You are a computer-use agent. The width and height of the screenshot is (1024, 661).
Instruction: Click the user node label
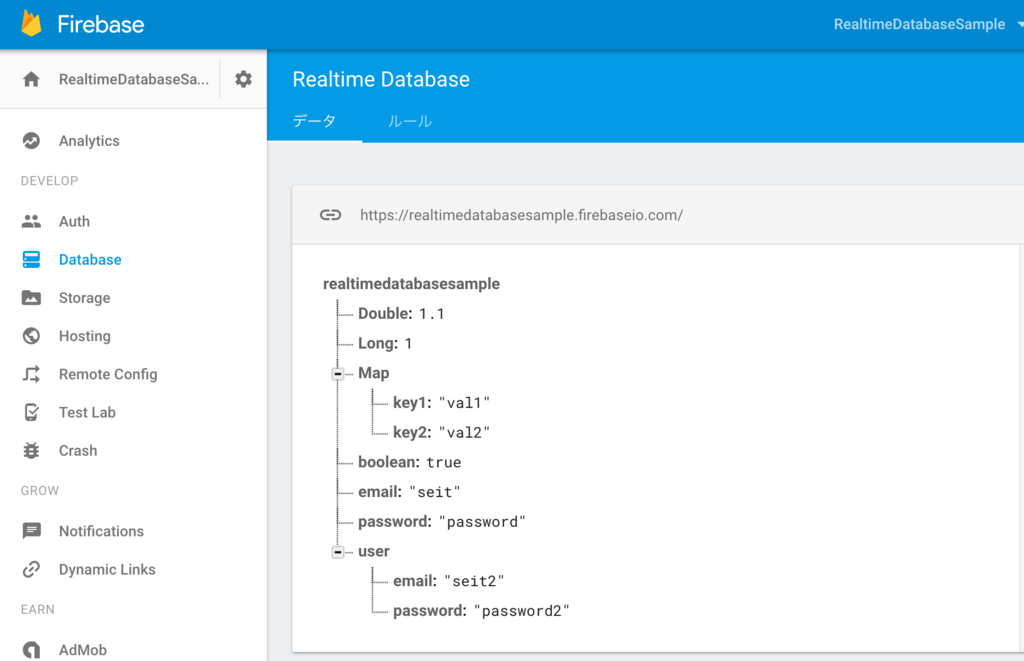tap(374, 551)
